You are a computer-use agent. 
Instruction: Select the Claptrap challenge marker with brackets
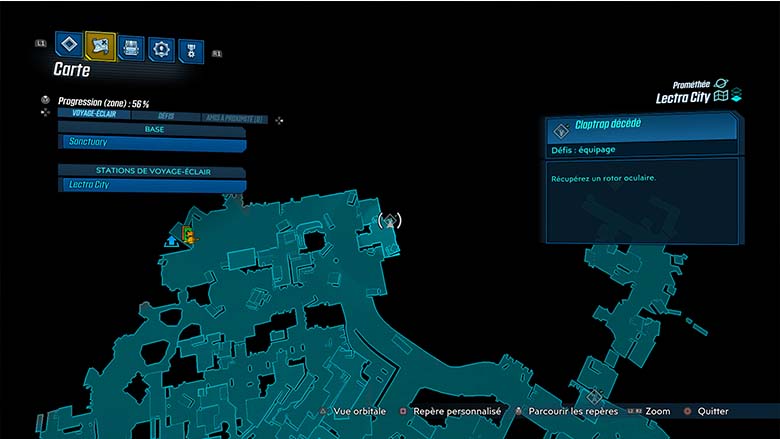click(390, 221)
